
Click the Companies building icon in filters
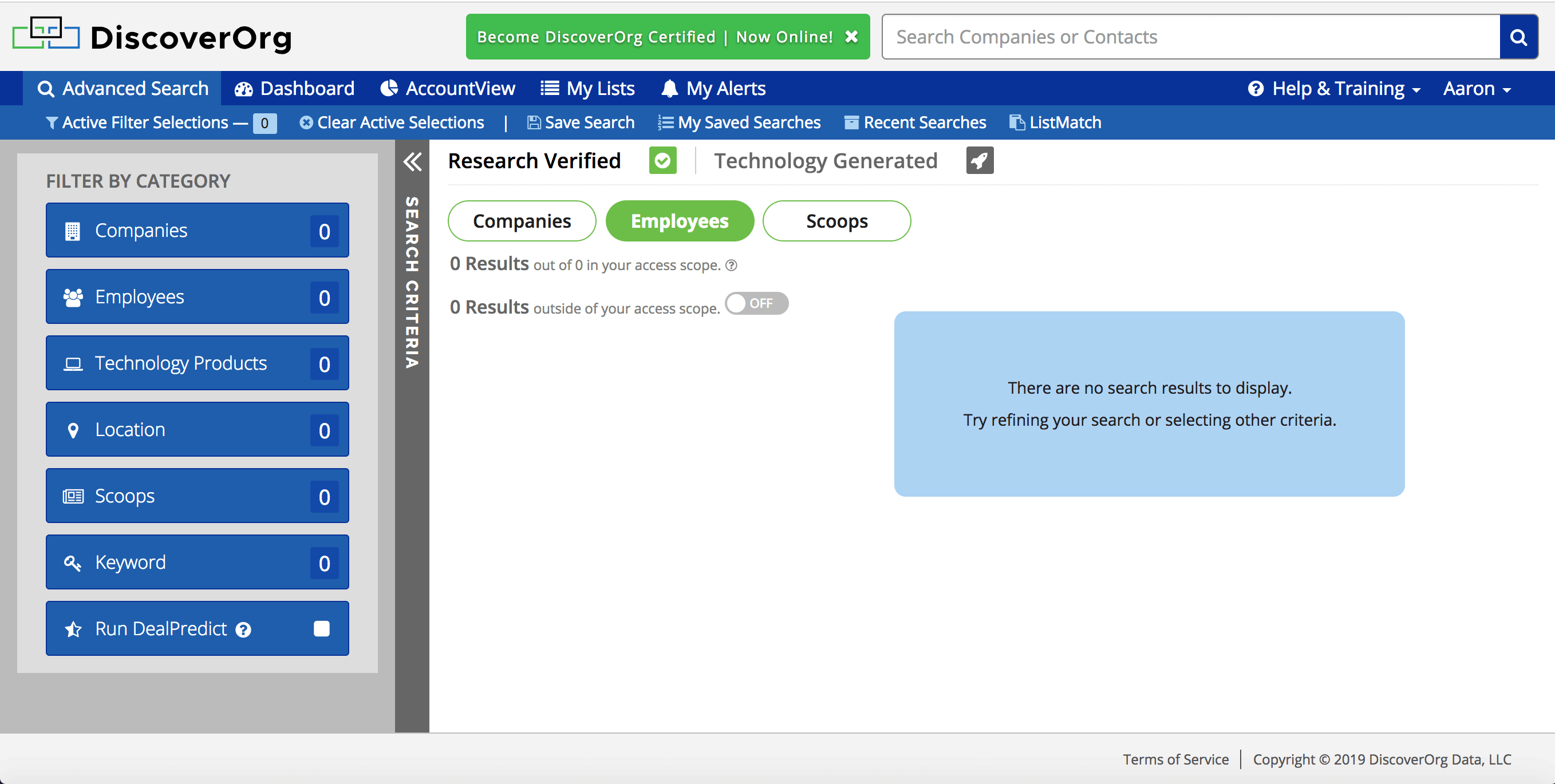click(x=73, y=231)
